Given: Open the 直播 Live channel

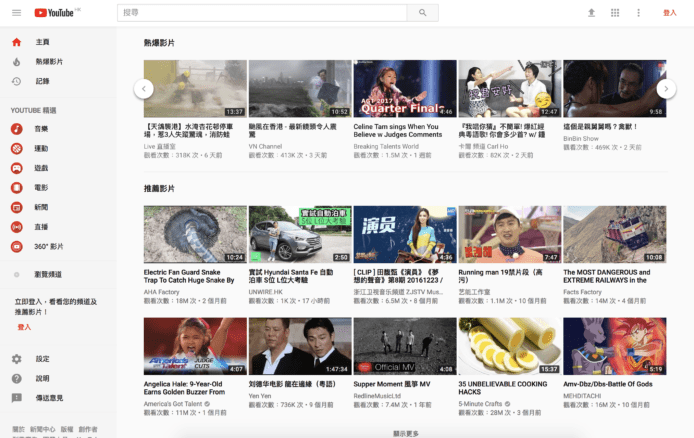Looking at the screenshot, I should pos(41,227).
